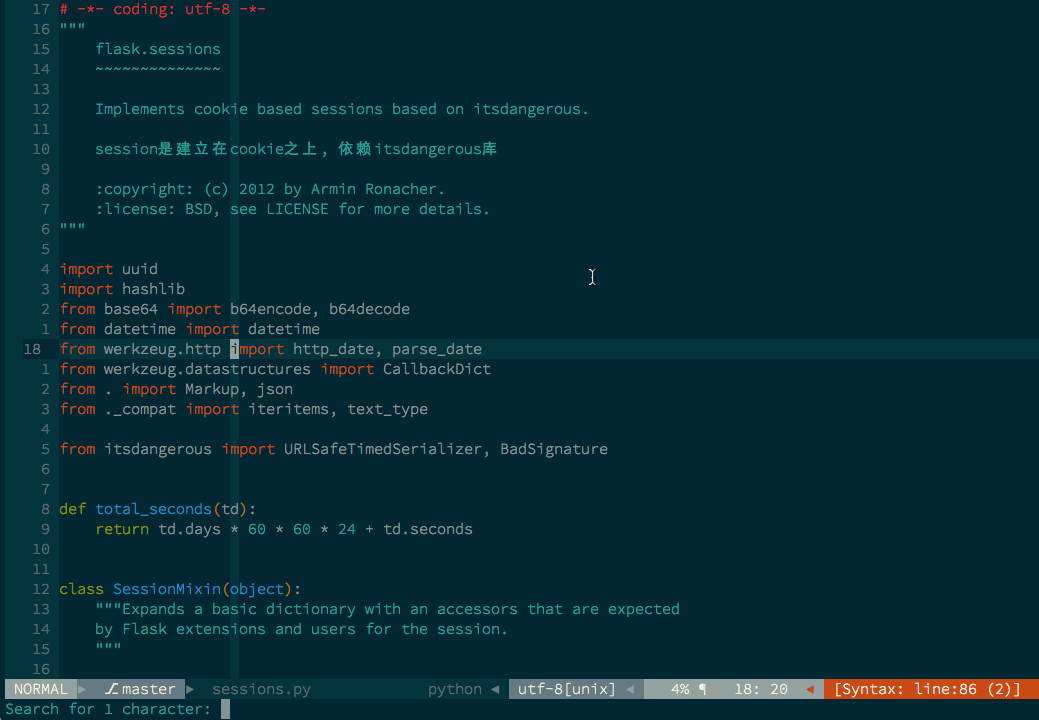Viewport: 1039px width, 720px height.
Task: Click 'hashlib' in import statement
Action: coord(153,289)
